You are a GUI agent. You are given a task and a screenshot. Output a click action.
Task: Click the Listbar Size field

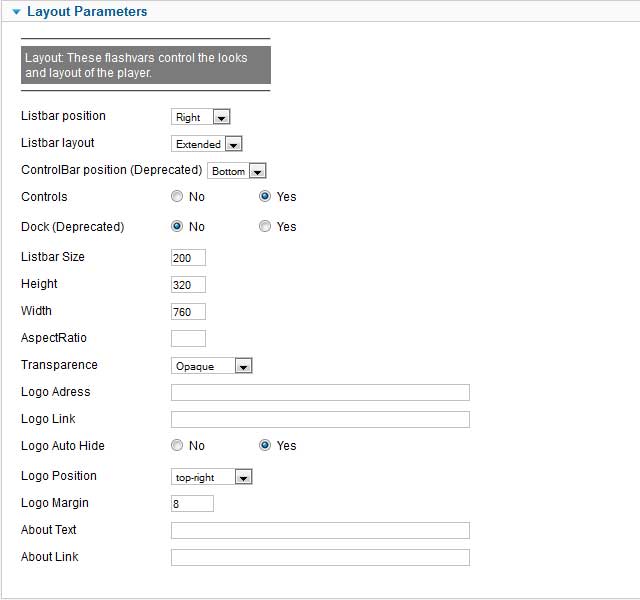tap(188, 258)
